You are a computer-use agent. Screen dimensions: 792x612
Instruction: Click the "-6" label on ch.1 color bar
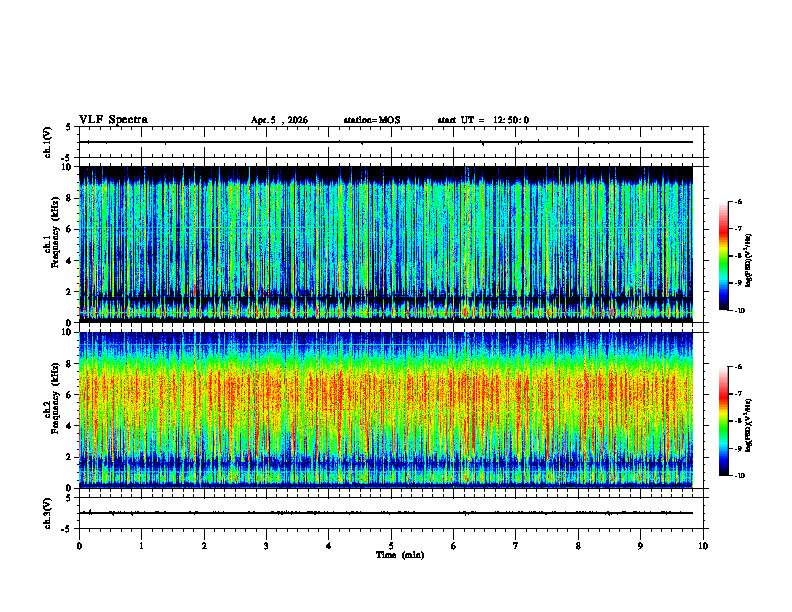(738, 201)
